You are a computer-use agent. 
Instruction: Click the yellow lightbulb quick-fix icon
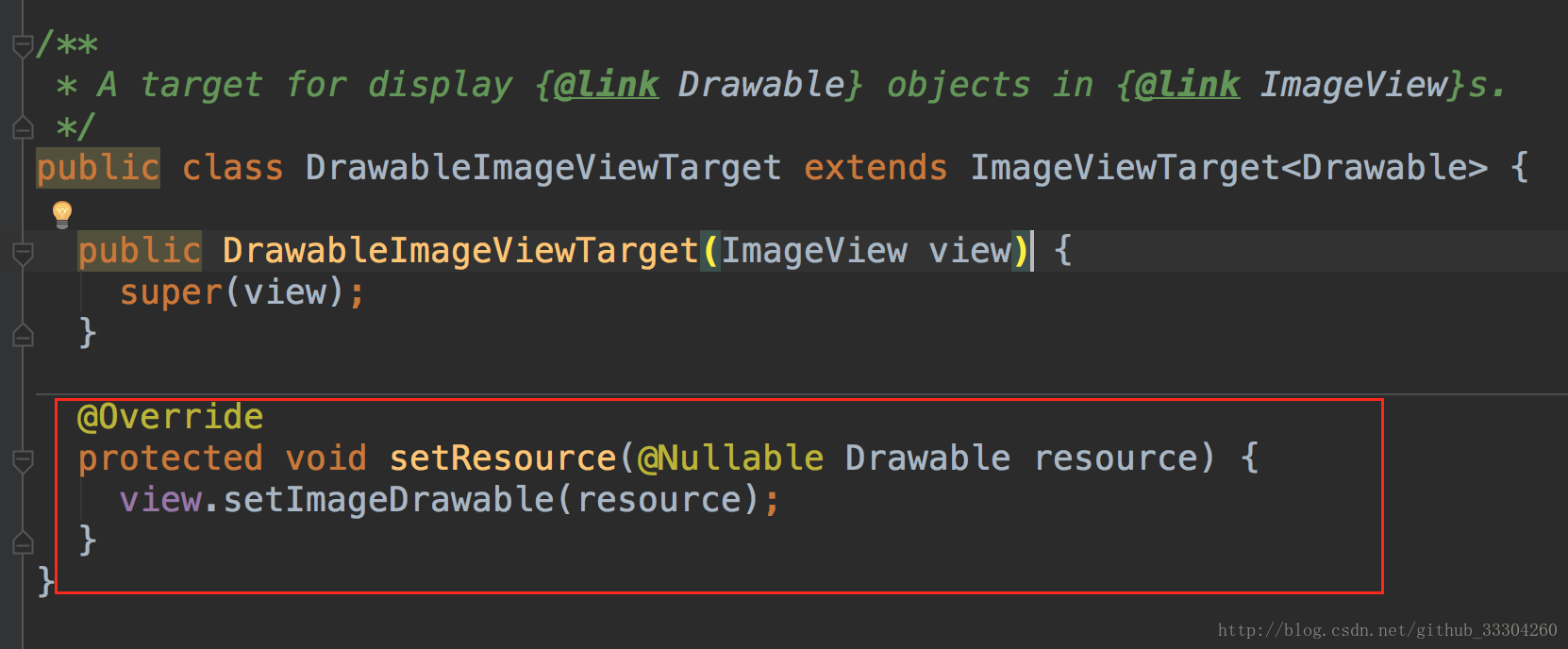[62, 214]
